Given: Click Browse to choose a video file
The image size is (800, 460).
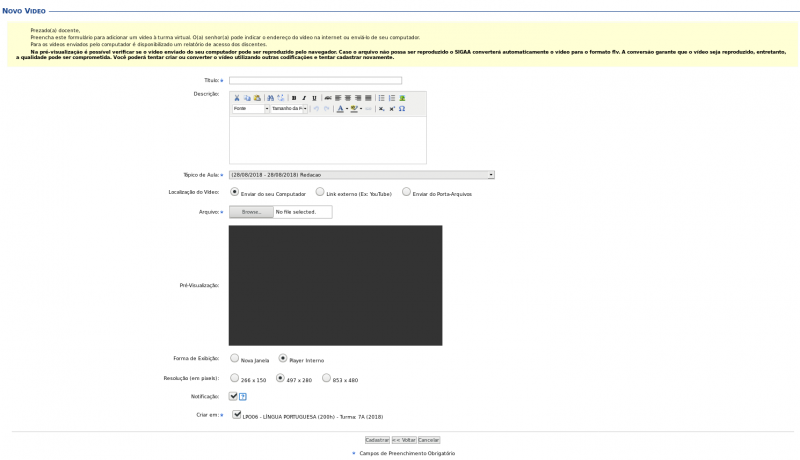Looking at the screenshot, I should [x=250, y=212].
